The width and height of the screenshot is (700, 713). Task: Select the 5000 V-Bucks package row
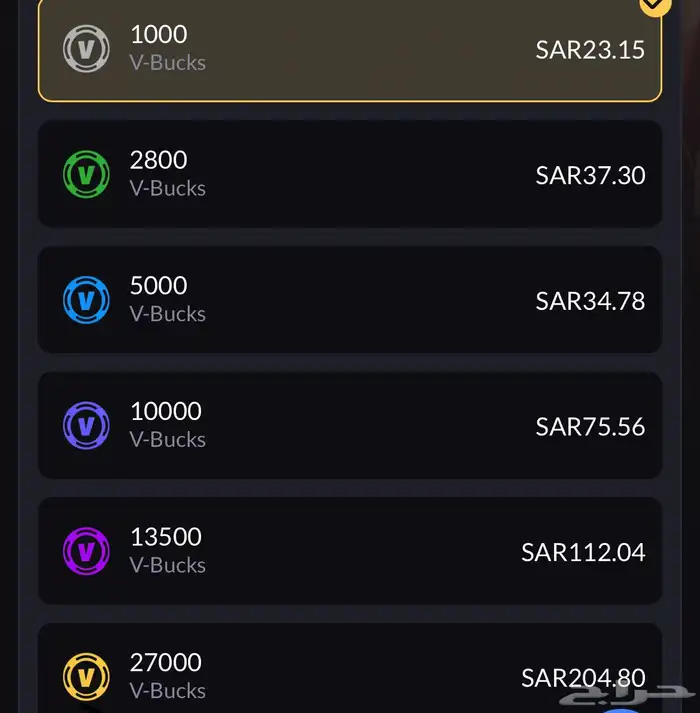[350, 300]
